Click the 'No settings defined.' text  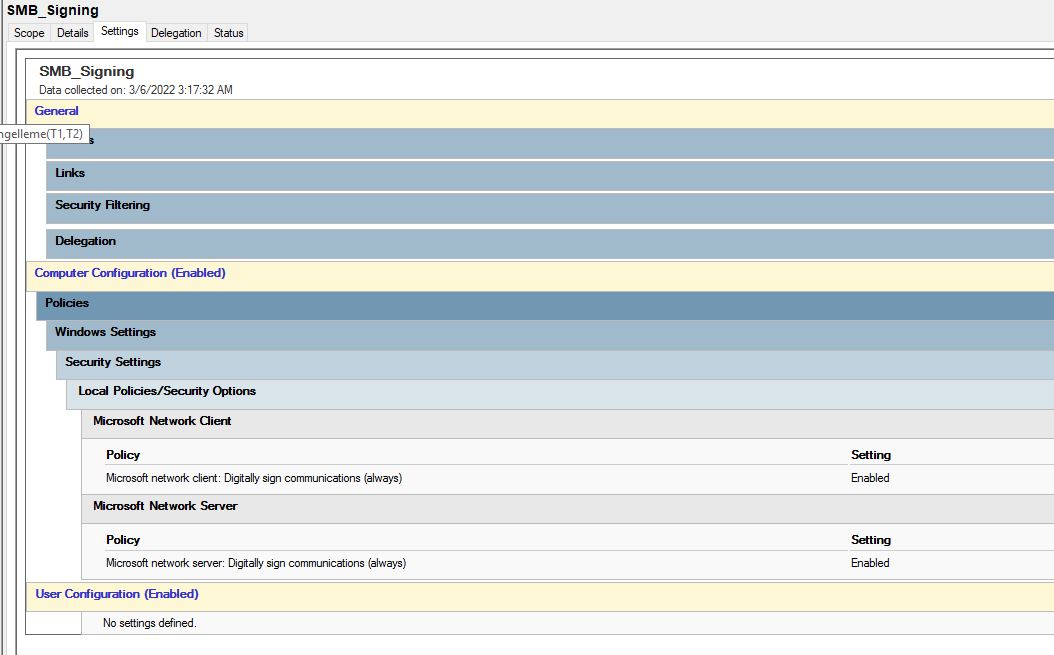click(x=150, y=623)
